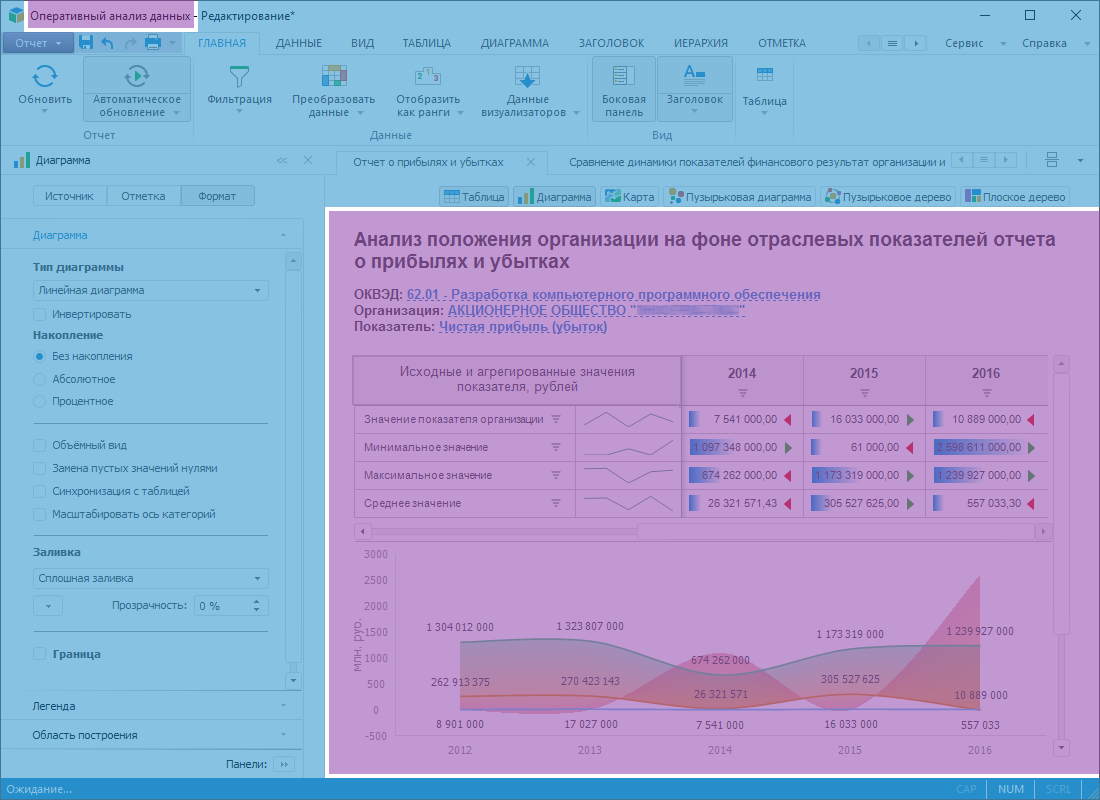Open the Фильтрация funnel tool
Image resolution: width=1100 pixels, height=800 pixels.
click(x=239, y=76)
